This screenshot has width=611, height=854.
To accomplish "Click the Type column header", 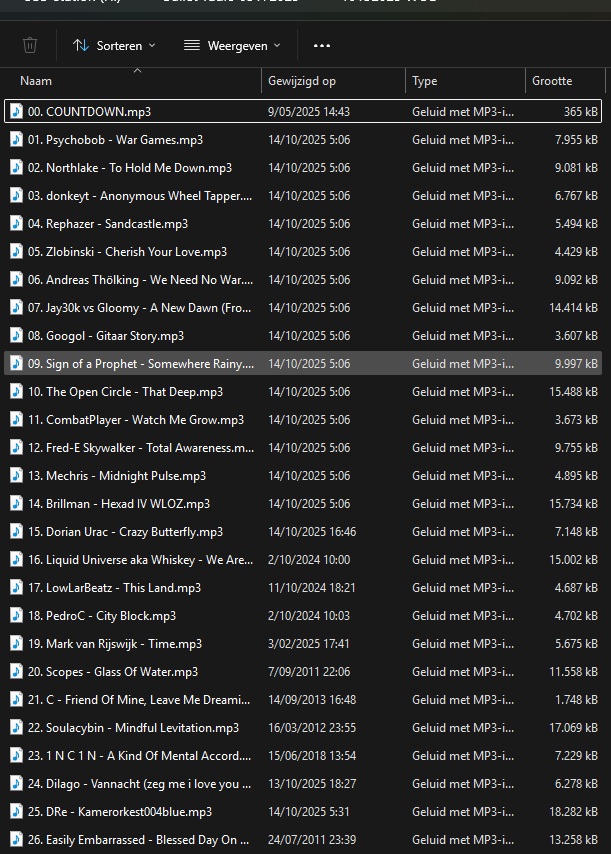I will 424,81.
